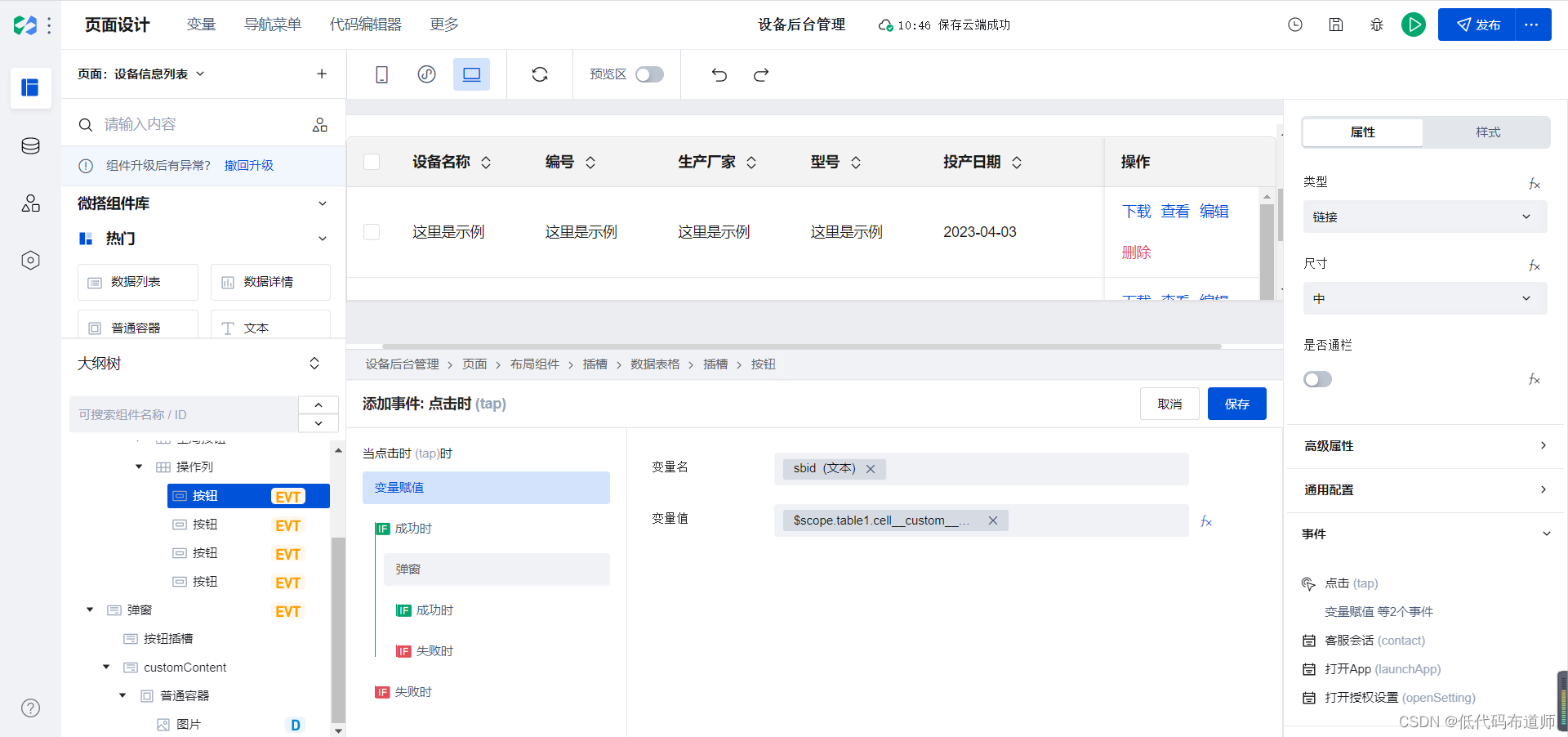1568x737 pixels.
Task: Open the 变量 menu
Action: [201, 25]
